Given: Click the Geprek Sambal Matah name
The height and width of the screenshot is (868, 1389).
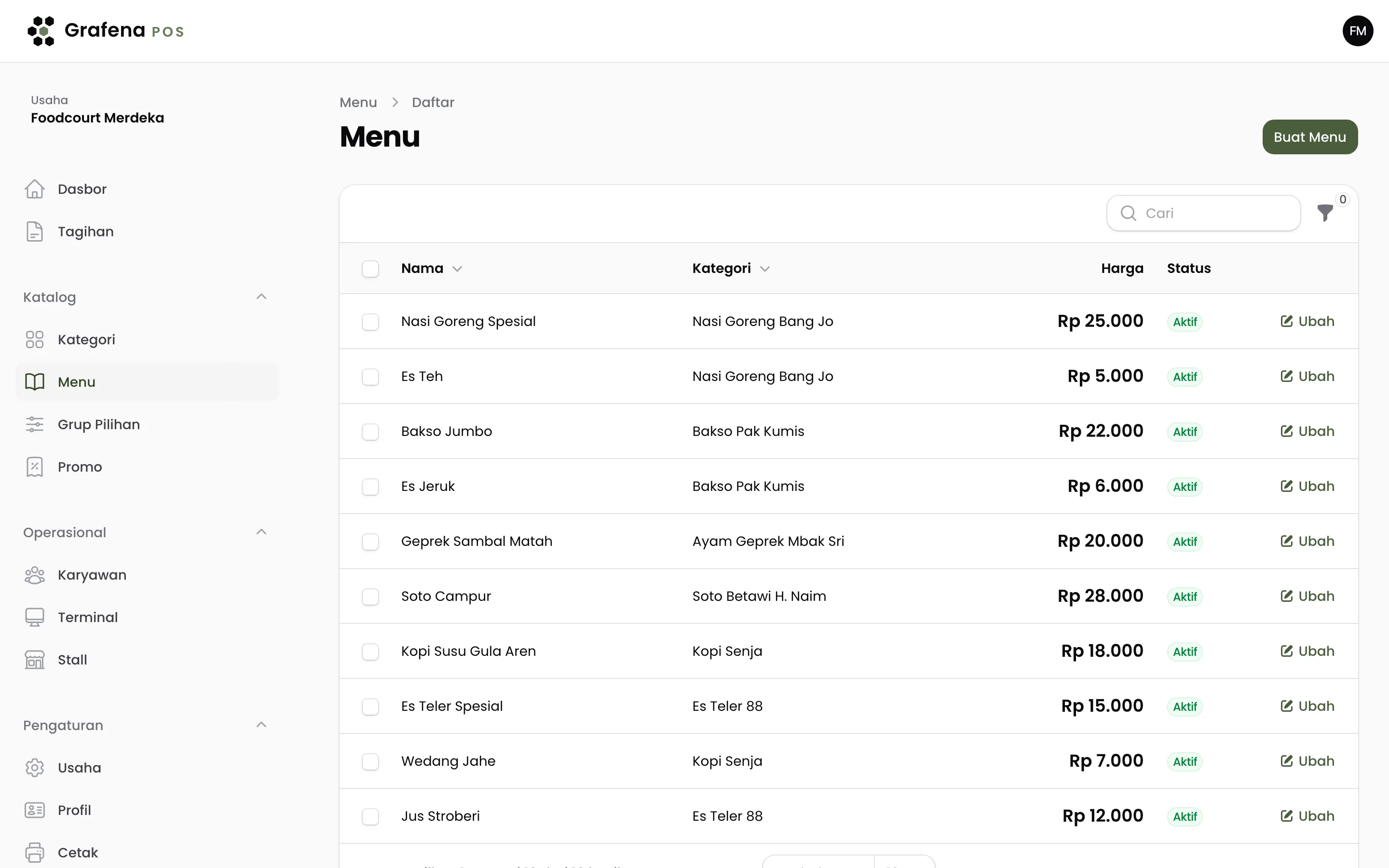Looking at the screenshot, I should [477, 542].
